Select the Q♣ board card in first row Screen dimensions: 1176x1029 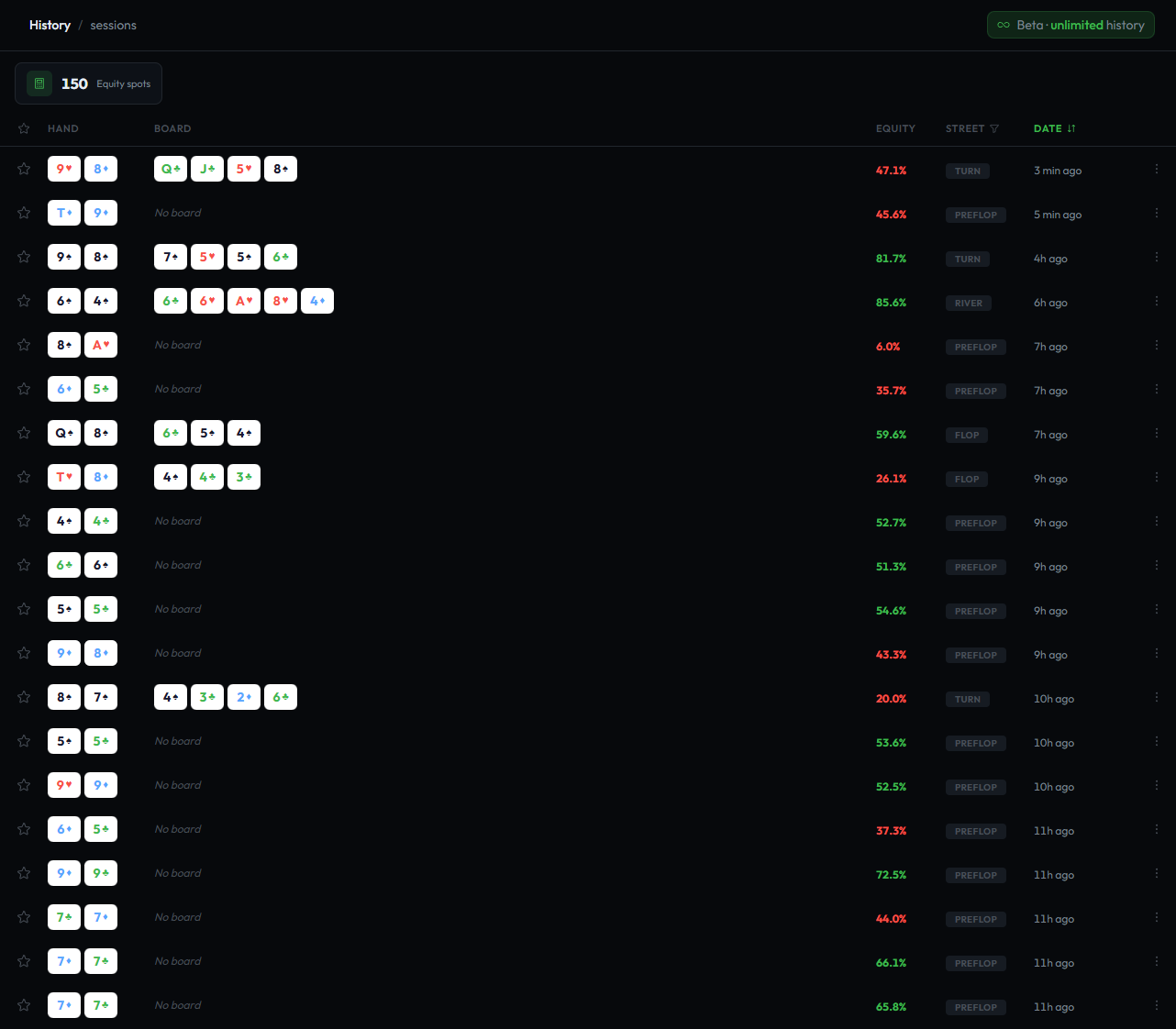tap(171, 169)
